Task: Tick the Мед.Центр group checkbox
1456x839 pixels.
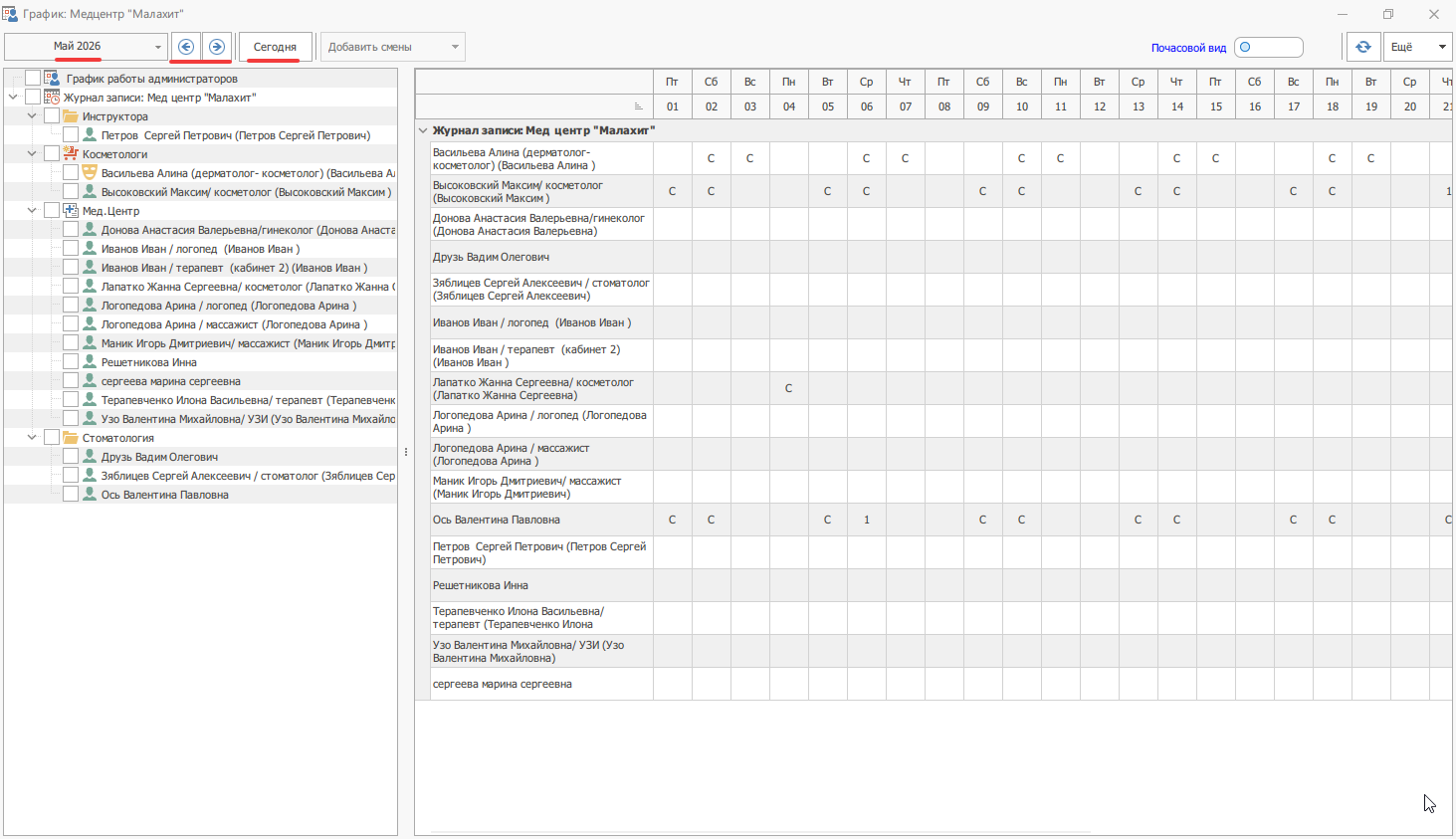Action: coord(52,211)
